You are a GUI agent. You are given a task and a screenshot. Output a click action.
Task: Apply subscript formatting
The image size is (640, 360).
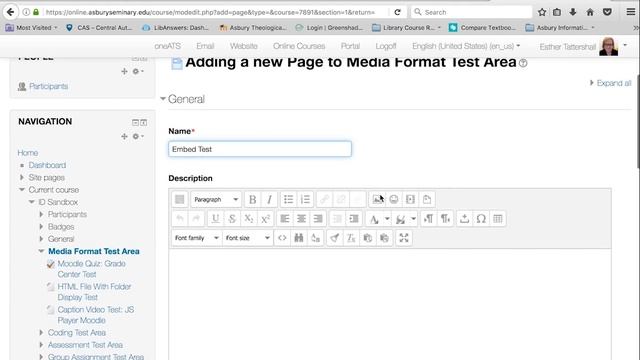coord(249,218)
